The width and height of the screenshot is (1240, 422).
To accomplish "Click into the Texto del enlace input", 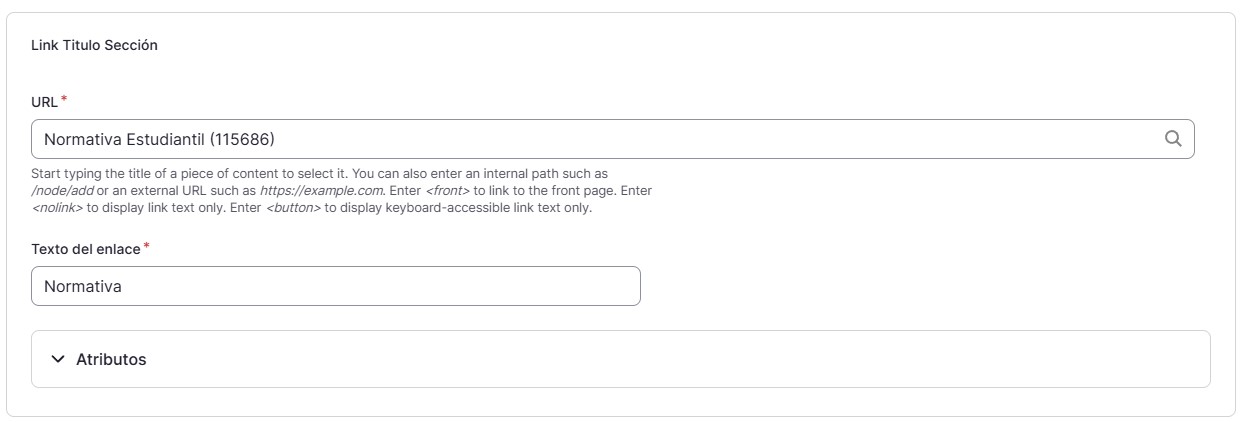I will click(x=336, y=286).
